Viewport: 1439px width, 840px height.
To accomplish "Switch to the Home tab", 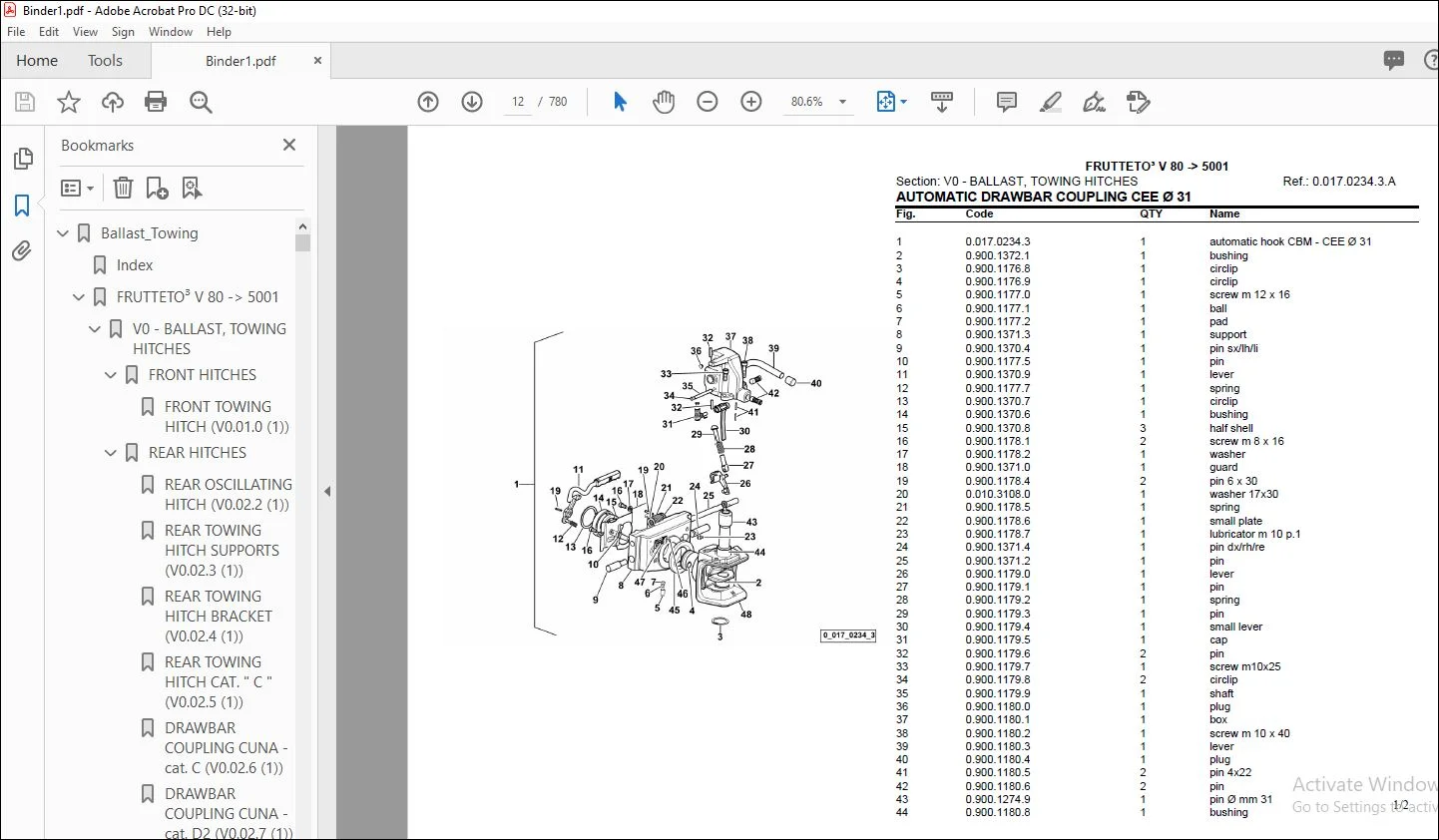I will pyautogui.click(x=37, y=61).
